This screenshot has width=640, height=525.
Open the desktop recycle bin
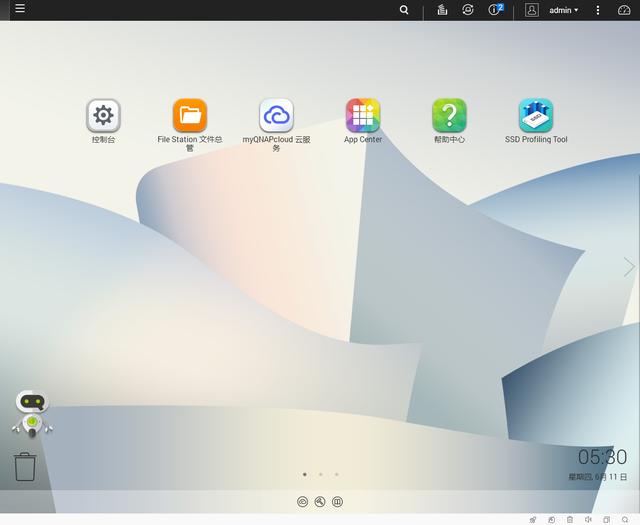(25, 466)
